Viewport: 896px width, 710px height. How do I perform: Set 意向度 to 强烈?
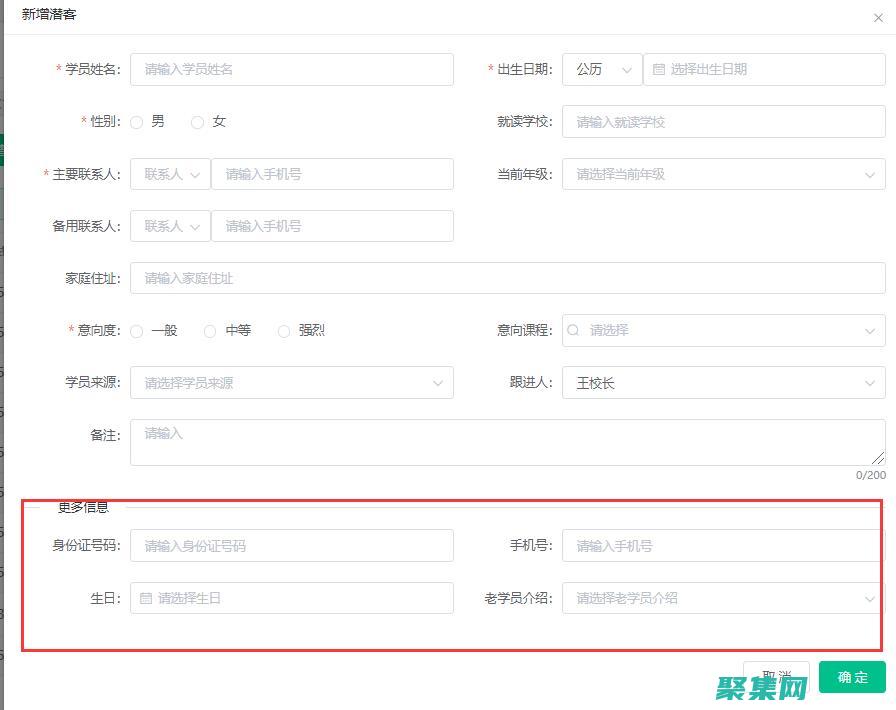click(284, 330)
